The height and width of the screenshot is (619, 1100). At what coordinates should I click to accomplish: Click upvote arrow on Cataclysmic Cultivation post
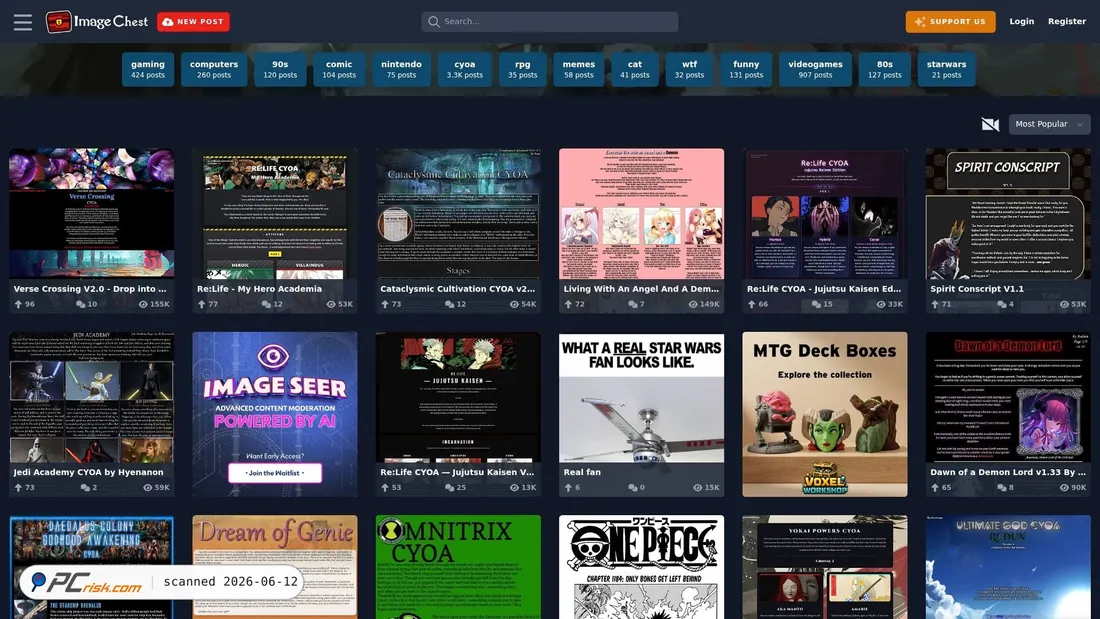[384, 304]
